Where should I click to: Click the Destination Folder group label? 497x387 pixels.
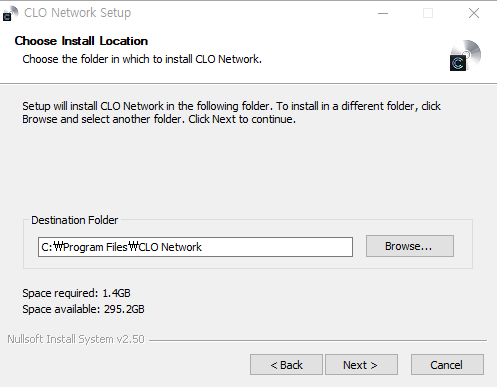[75, 220]
